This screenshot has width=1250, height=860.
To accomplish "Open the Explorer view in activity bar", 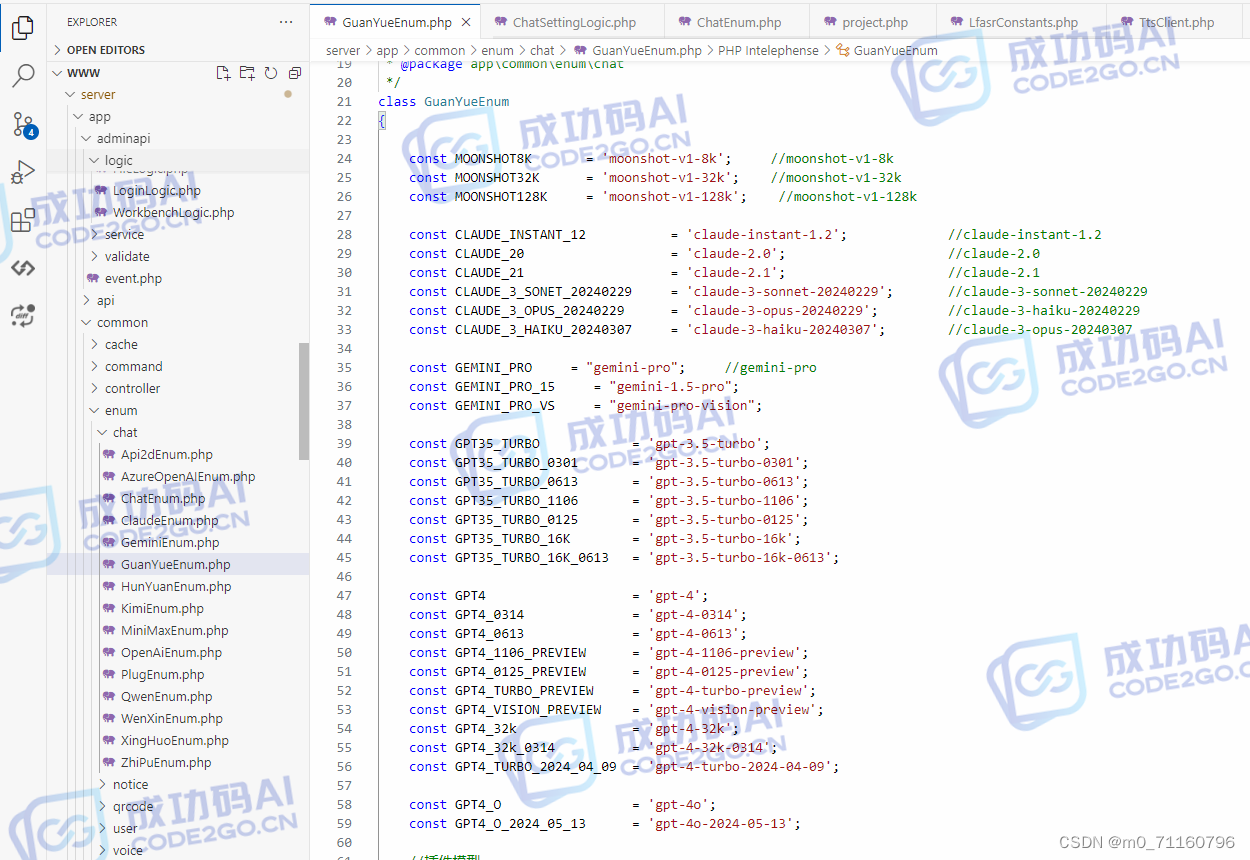I will click(x=23, y=28).
